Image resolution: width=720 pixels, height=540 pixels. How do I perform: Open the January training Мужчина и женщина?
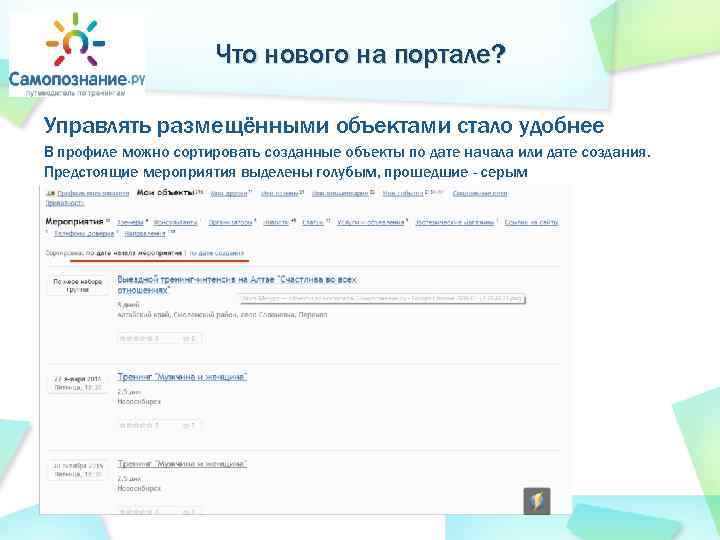[x=182, y=377]
